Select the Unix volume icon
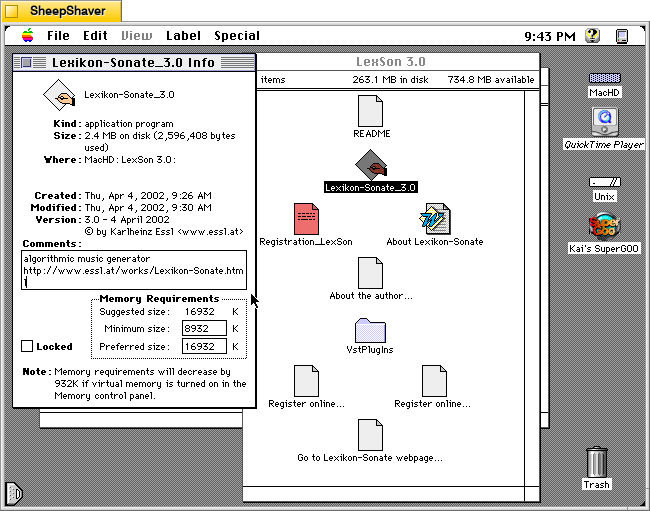This screenshot has width=650, height=511. [x=605, y=182]
